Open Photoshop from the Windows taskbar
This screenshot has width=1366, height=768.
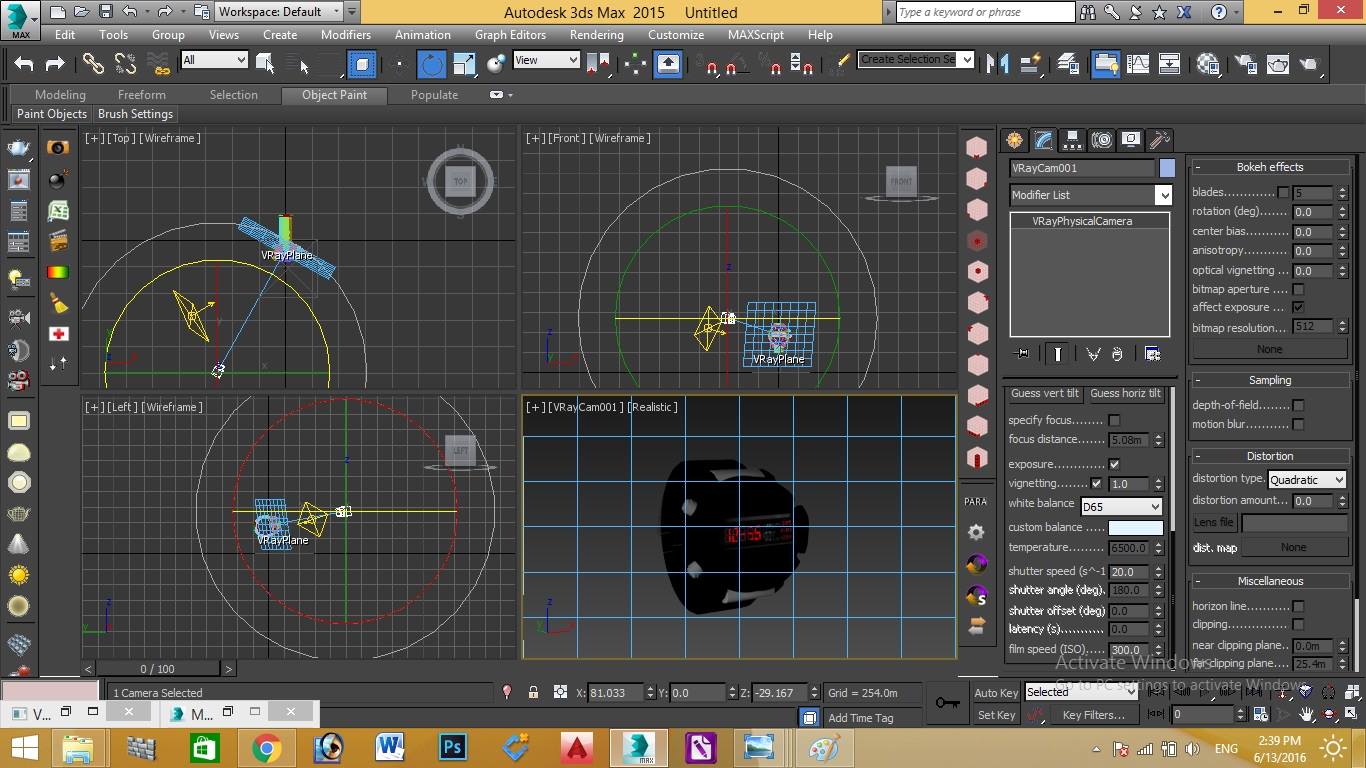(452, 747)
